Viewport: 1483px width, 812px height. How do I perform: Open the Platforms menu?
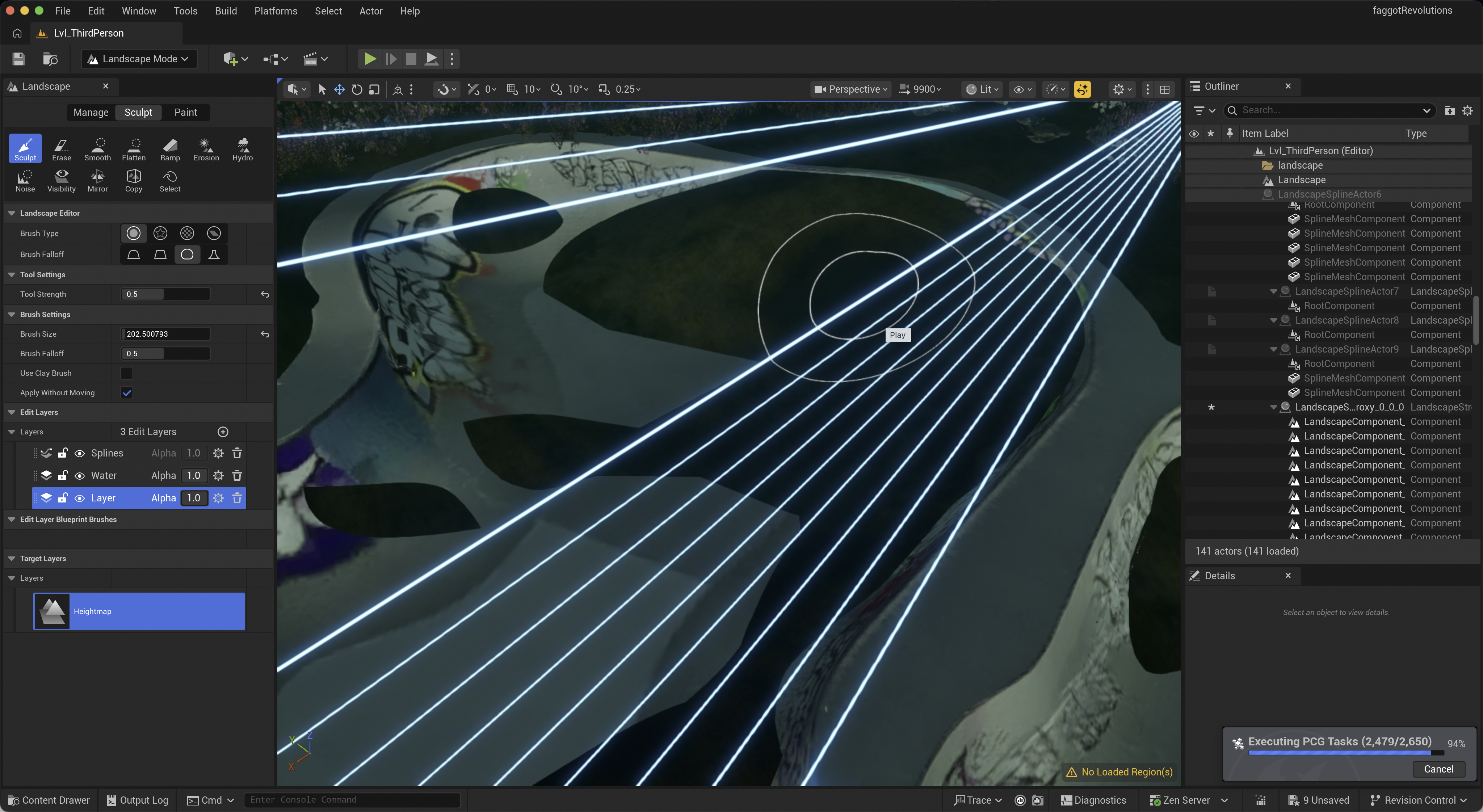click(276, 11)
